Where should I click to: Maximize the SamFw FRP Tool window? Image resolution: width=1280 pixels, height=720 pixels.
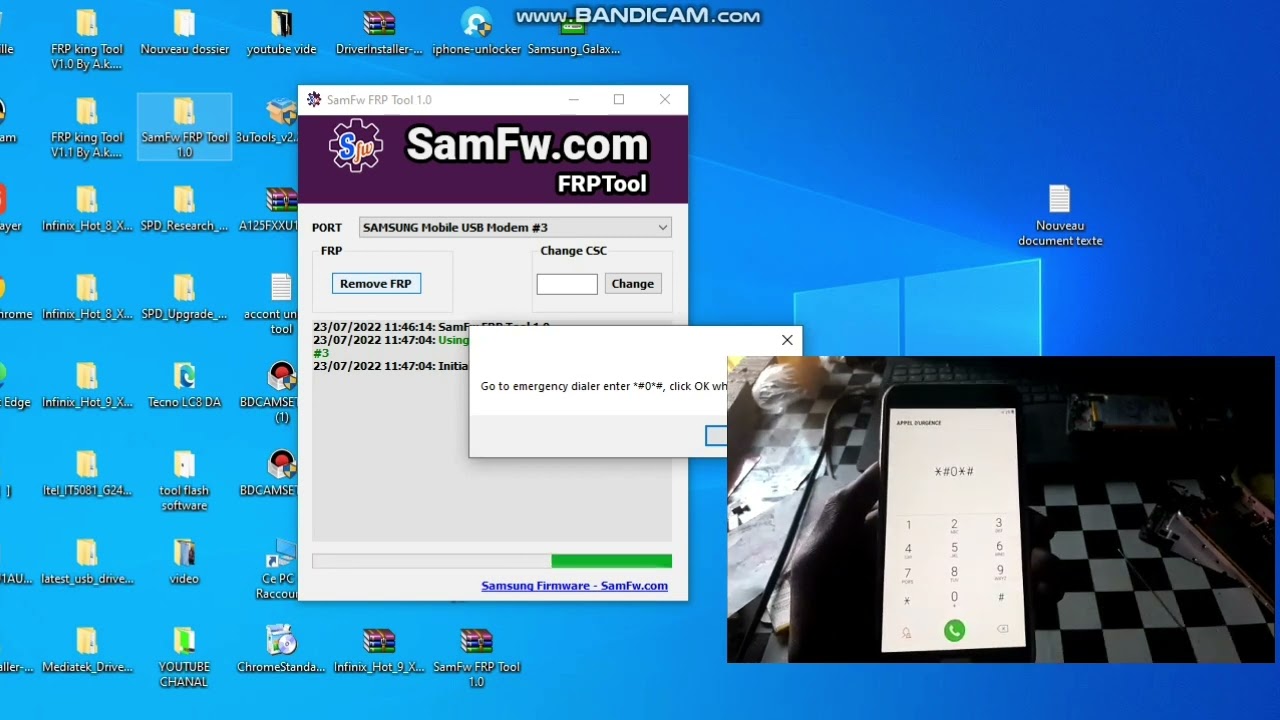619,99
